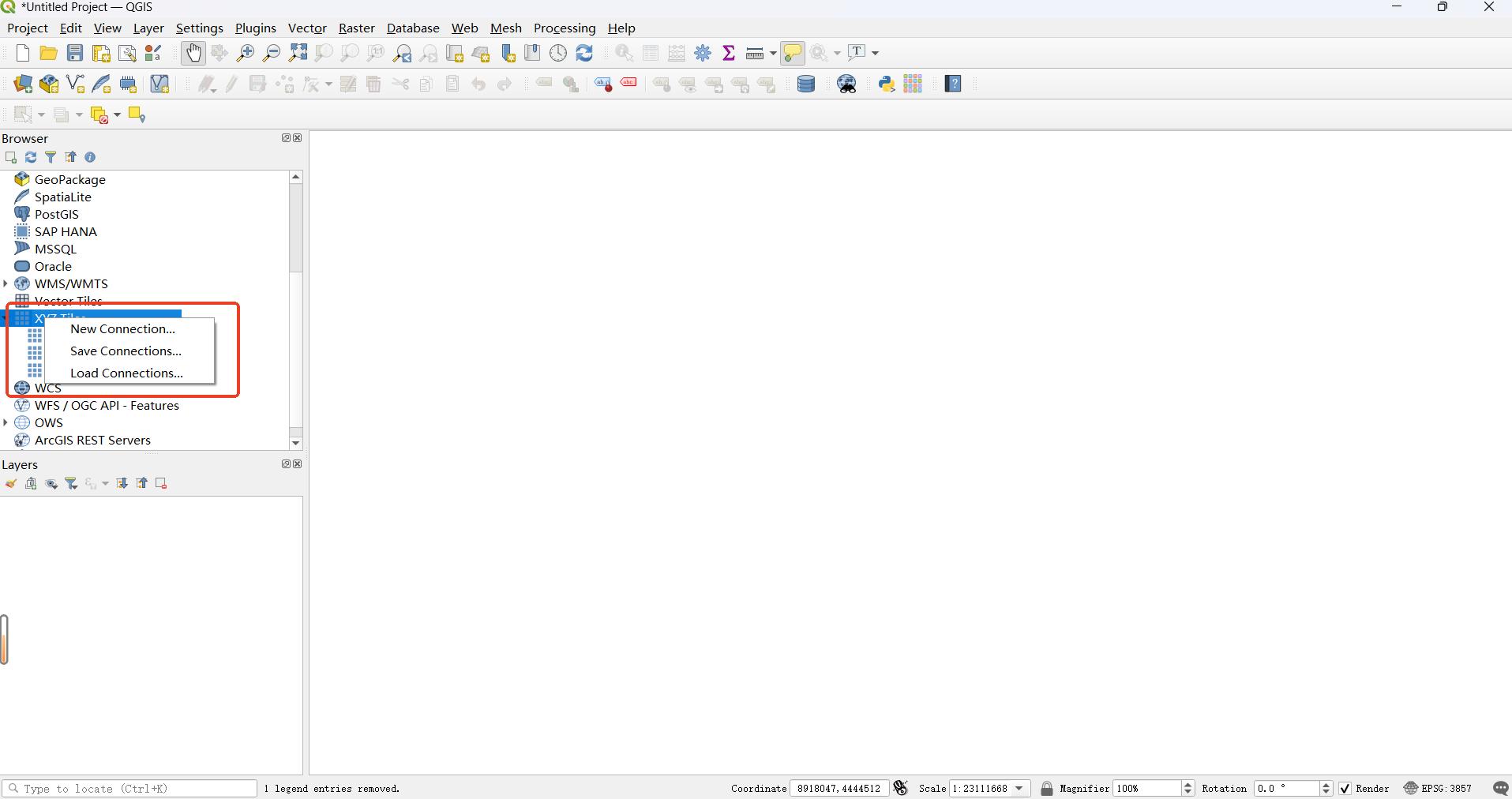Toggle map tips tool
1512x799 pixels.
click(x=792, y=53)
